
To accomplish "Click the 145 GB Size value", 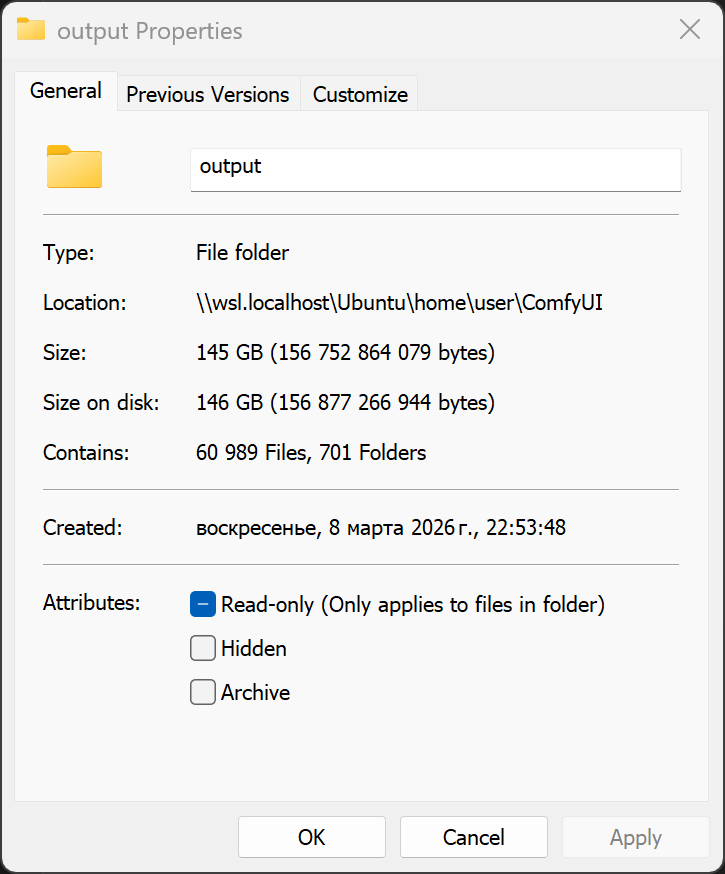I will tap(345, 353).
